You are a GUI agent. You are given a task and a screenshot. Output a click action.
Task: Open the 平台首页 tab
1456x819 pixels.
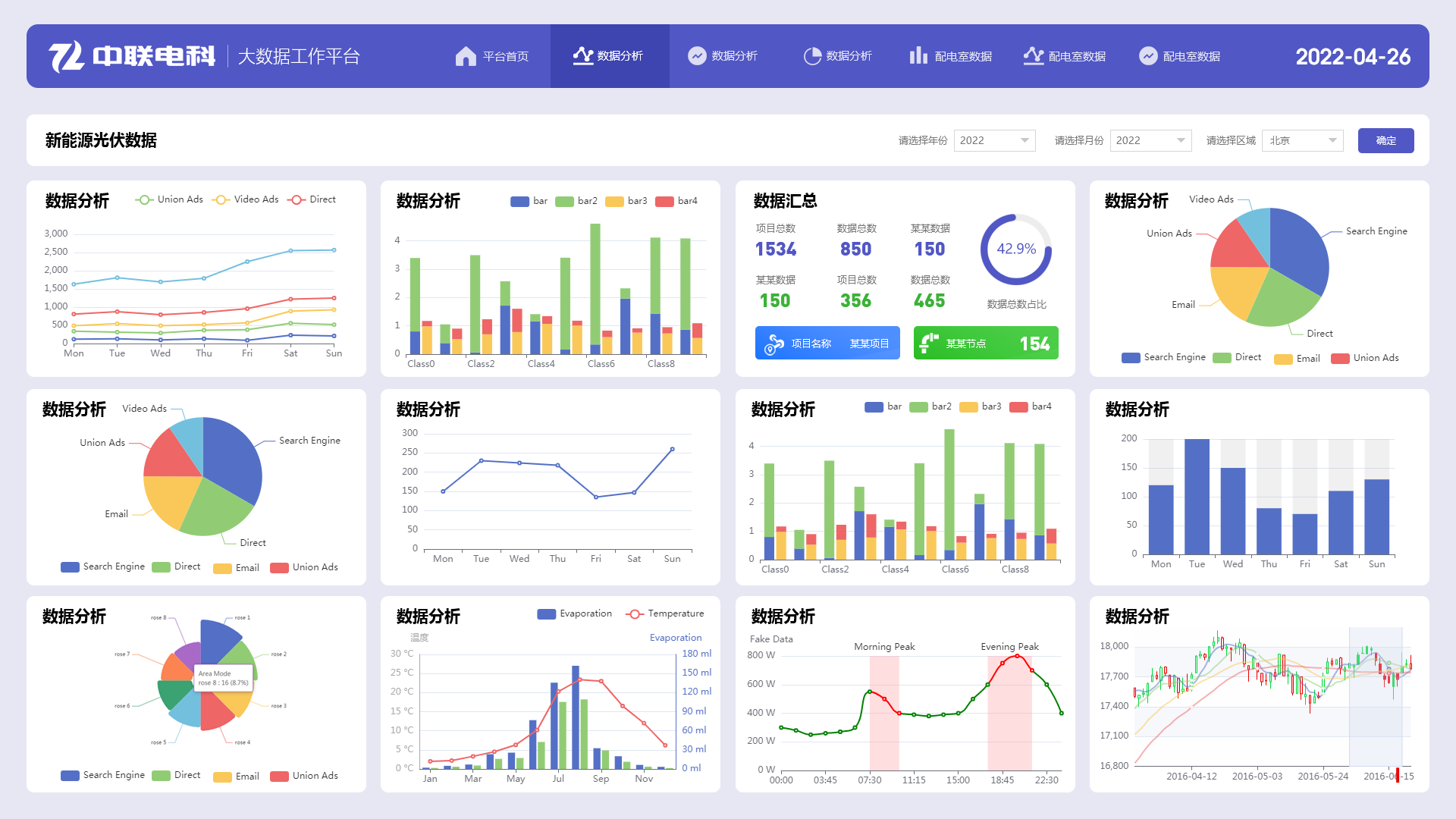(492, 56)
